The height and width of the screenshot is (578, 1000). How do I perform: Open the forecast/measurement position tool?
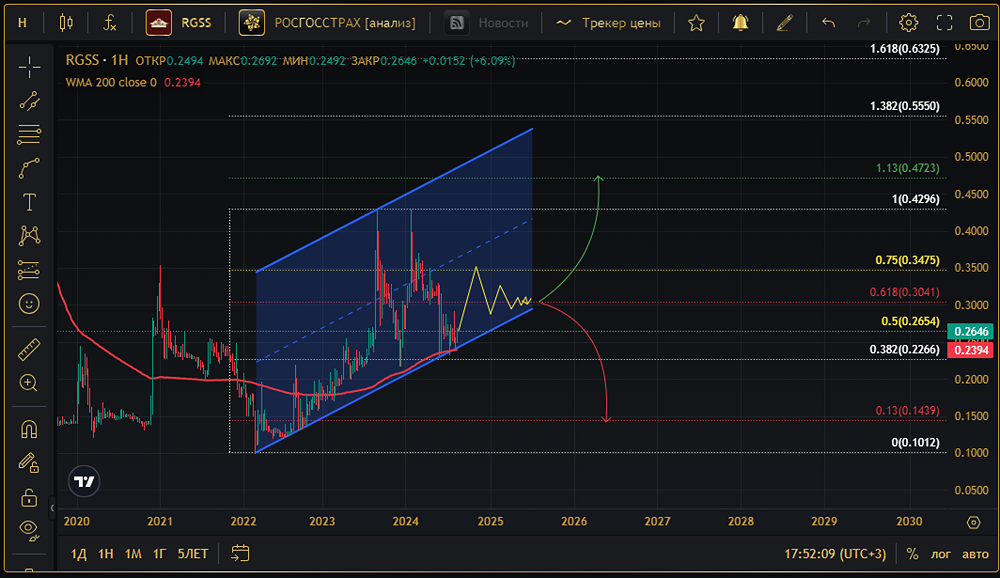29,270
